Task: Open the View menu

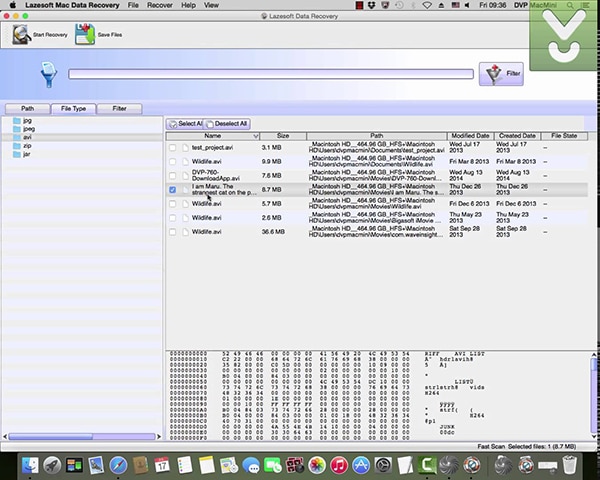Action: [211, 5]
